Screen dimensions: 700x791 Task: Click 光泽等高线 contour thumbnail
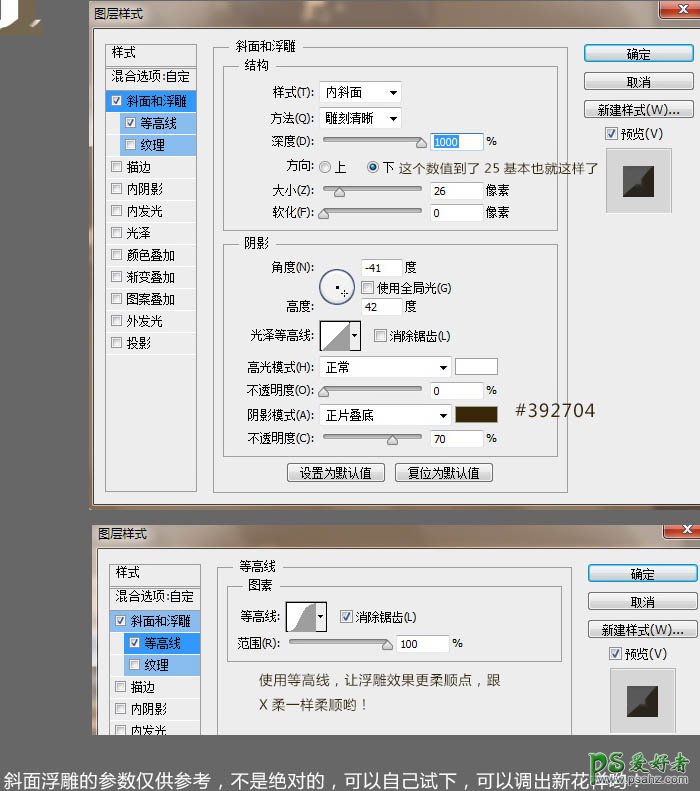pyautogui.click(x=335, y=335)
